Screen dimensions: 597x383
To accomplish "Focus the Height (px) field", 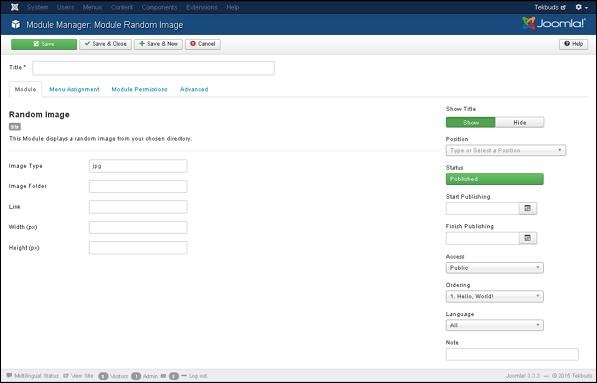I will (138, 248).
